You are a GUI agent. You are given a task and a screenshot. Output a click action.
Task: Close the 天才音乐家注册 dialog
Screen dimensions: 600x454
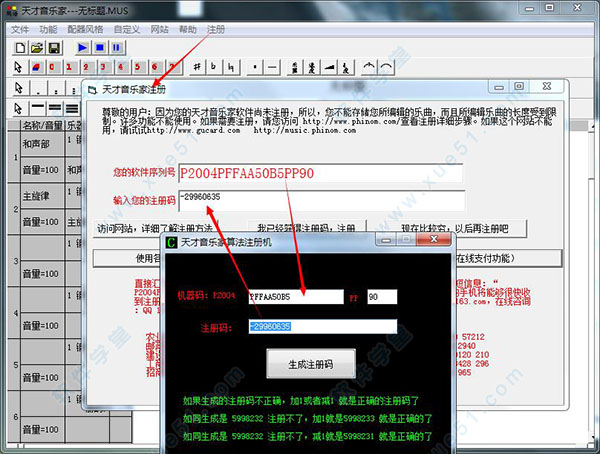coord(547,86)
